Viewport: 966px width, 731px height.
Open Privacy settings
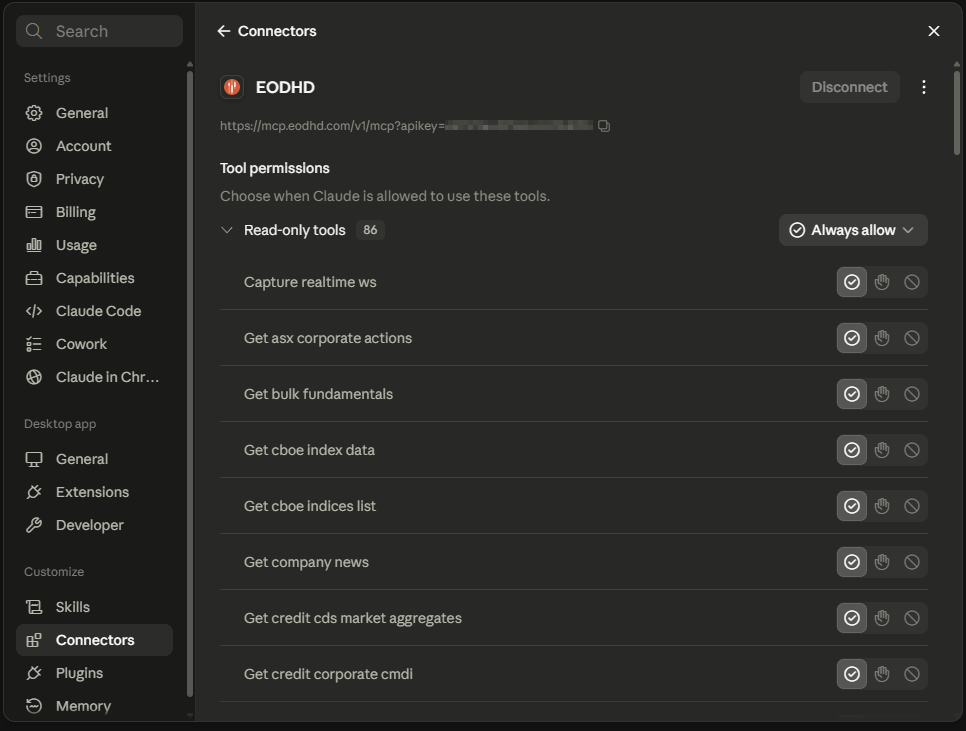tap(94, 179)
